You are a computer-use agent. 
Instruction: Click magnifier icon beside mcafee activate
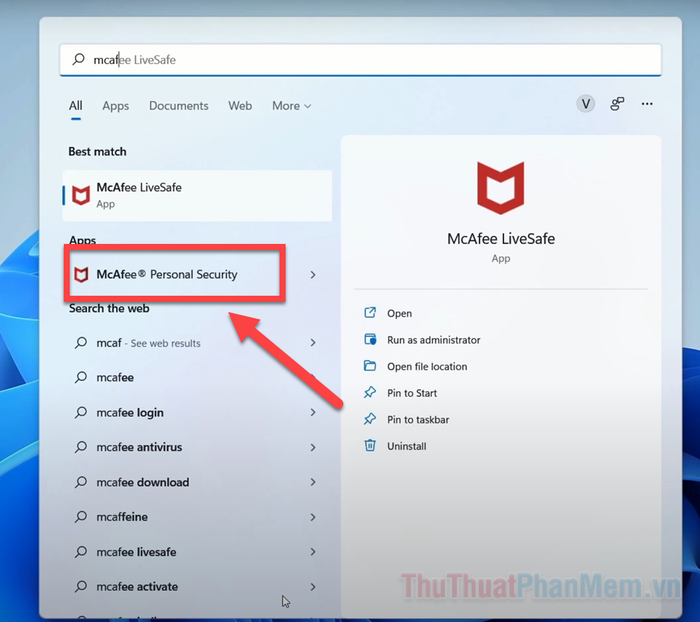pyautogui.click(x=81, y=586)
